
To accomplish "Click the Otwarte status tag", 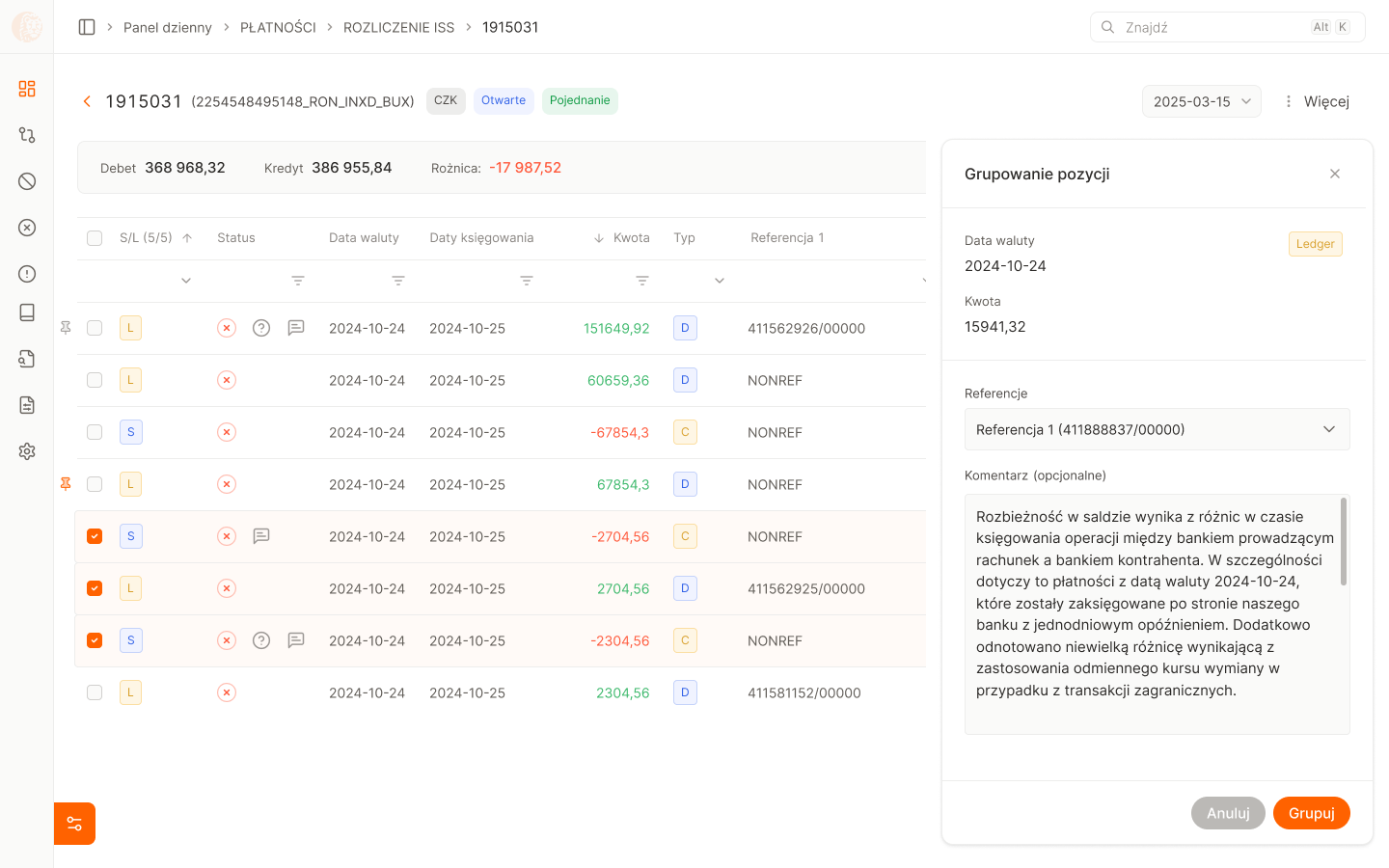I will [504, 100].
